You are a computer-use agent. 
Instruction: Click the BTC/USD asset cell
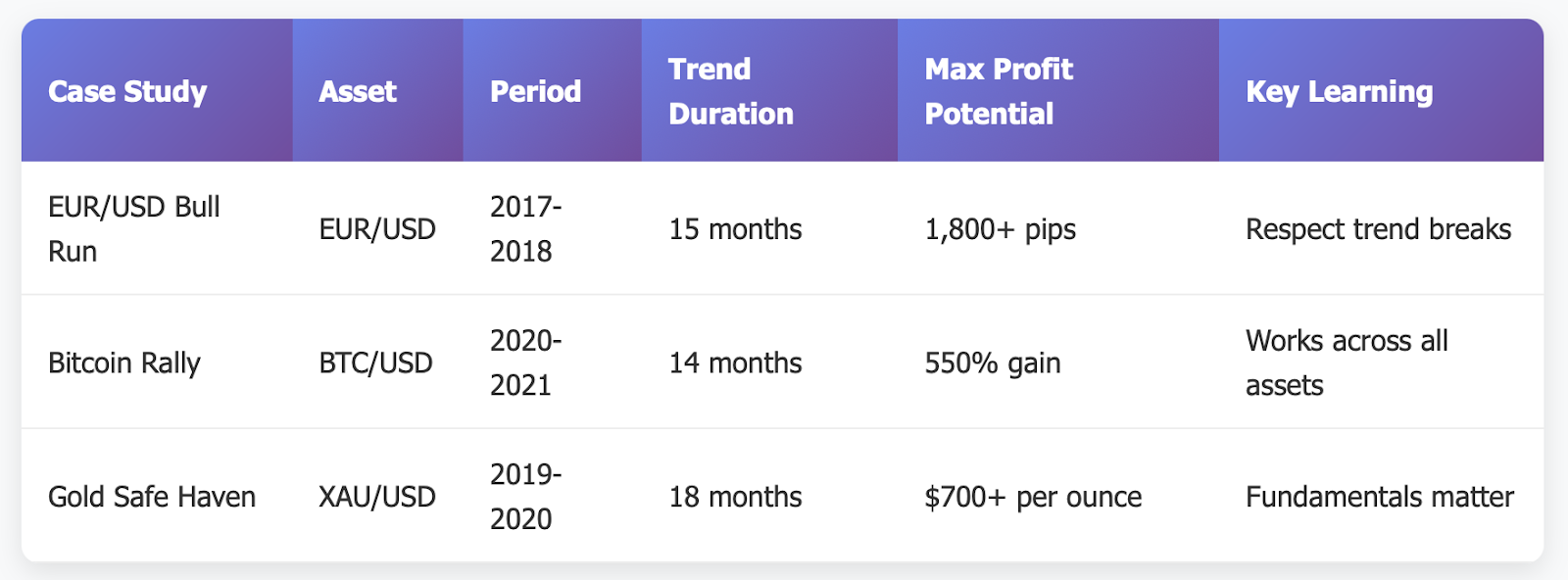[376, 362]
